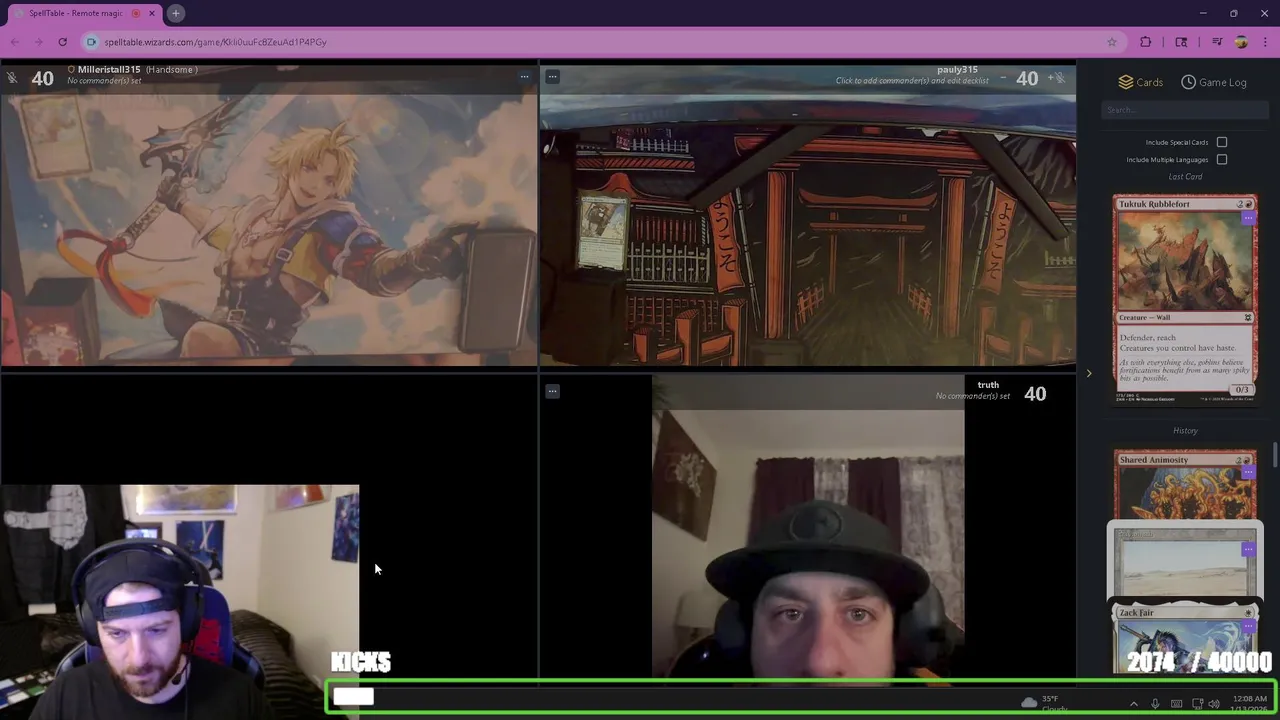Viewport: 1280px width, 720px height.
Task: Select Shared Animosity in history
Action: click(1185, 485)
